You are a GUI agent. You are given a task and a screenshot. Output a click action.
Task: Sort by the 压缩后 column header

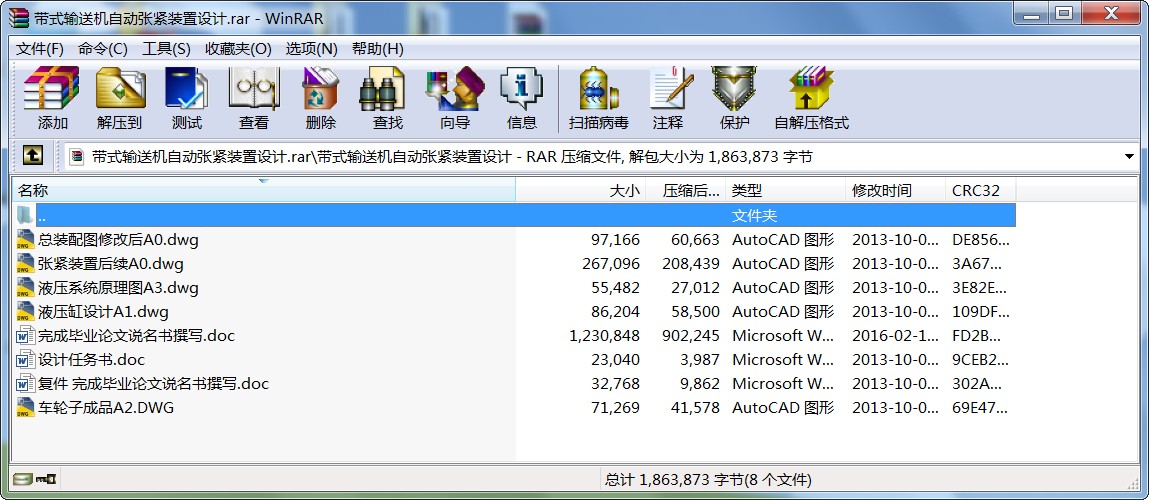(x=686, y=191)
